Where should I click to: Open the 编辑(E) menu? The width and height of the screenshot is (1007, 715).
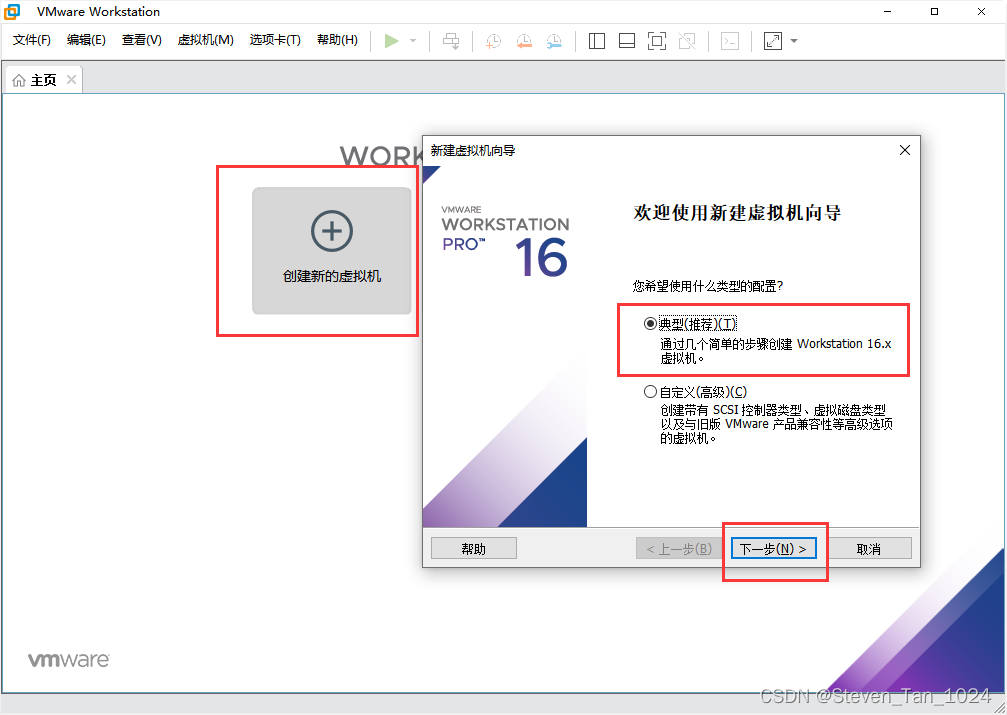[x=86, y=40]
